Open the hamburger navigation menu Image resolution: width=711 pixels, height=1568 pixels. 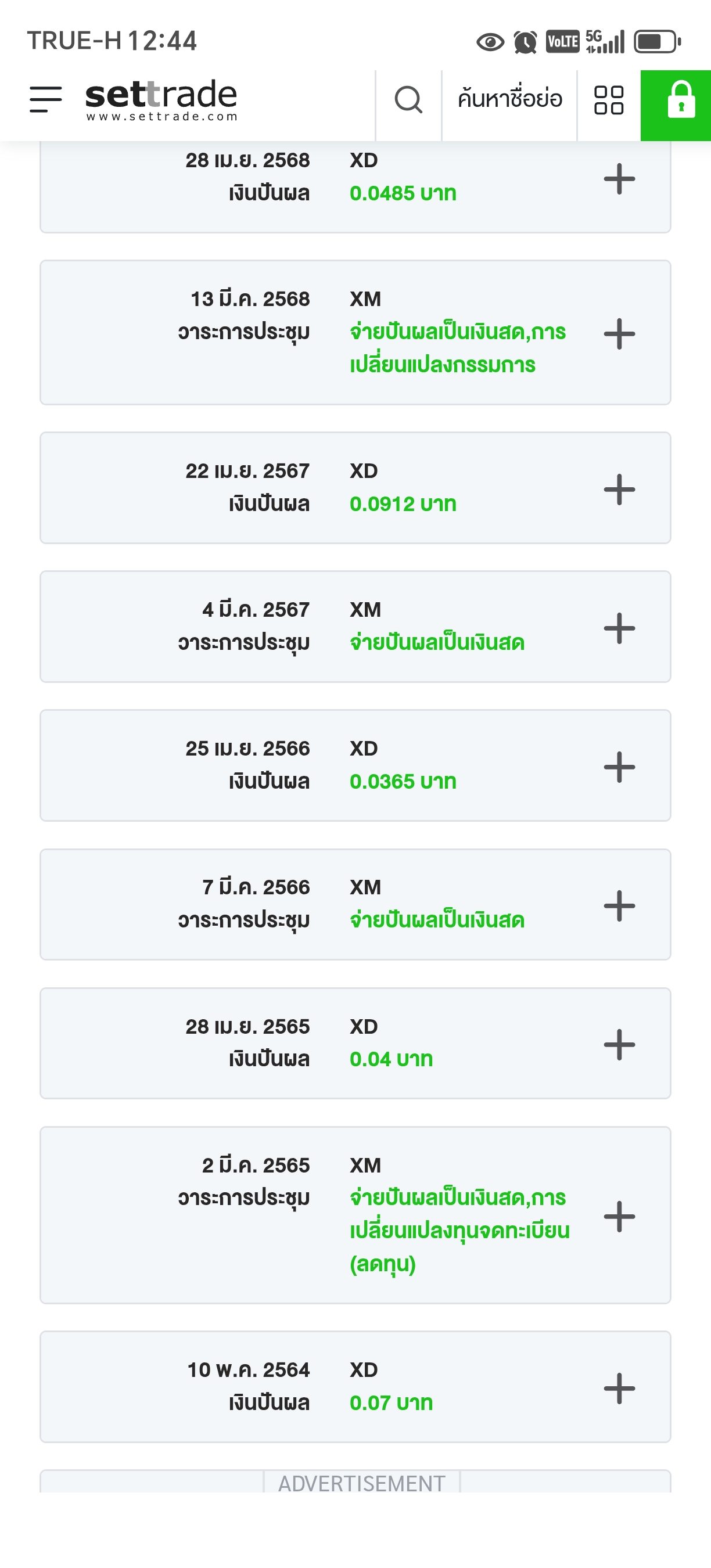(46, 99)
